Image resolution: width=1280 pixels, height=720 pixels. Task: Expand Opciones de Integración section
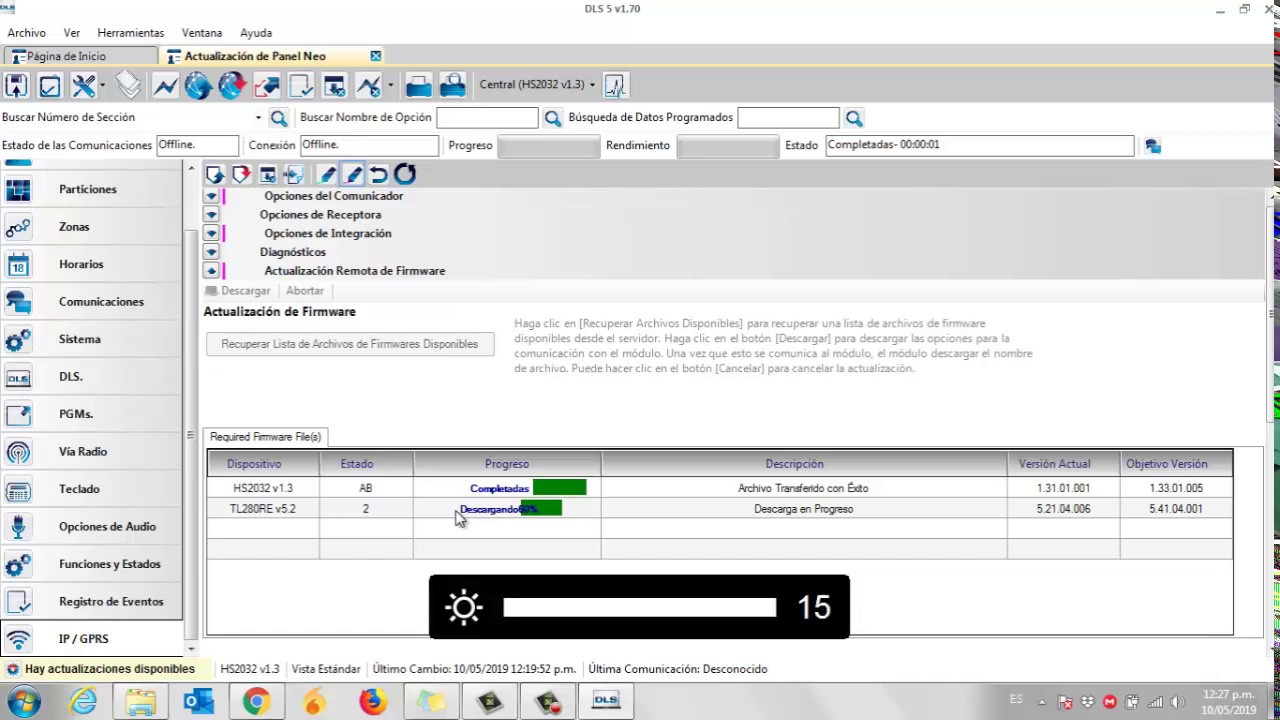tap(211, 234)
